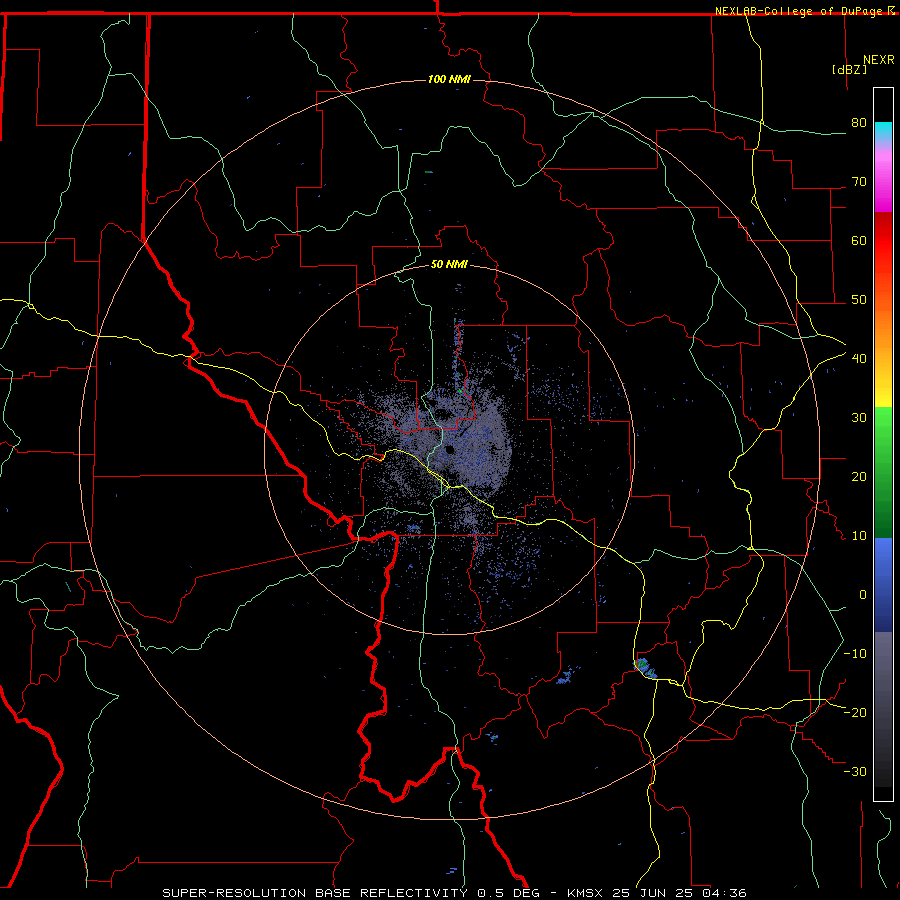Click the '50 NMI' range ring label

click(x=449, y=265)
